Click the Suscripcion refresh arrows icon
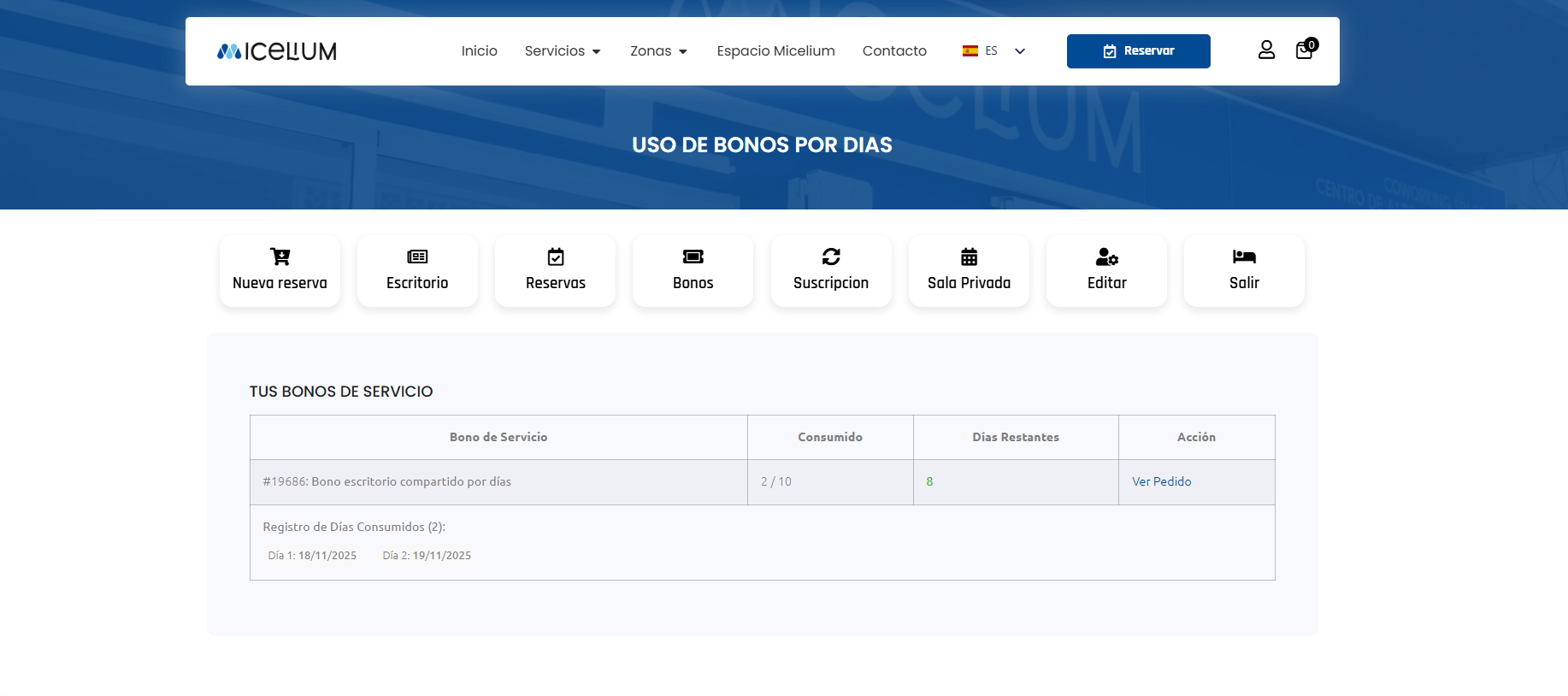 tap(831, 257)
